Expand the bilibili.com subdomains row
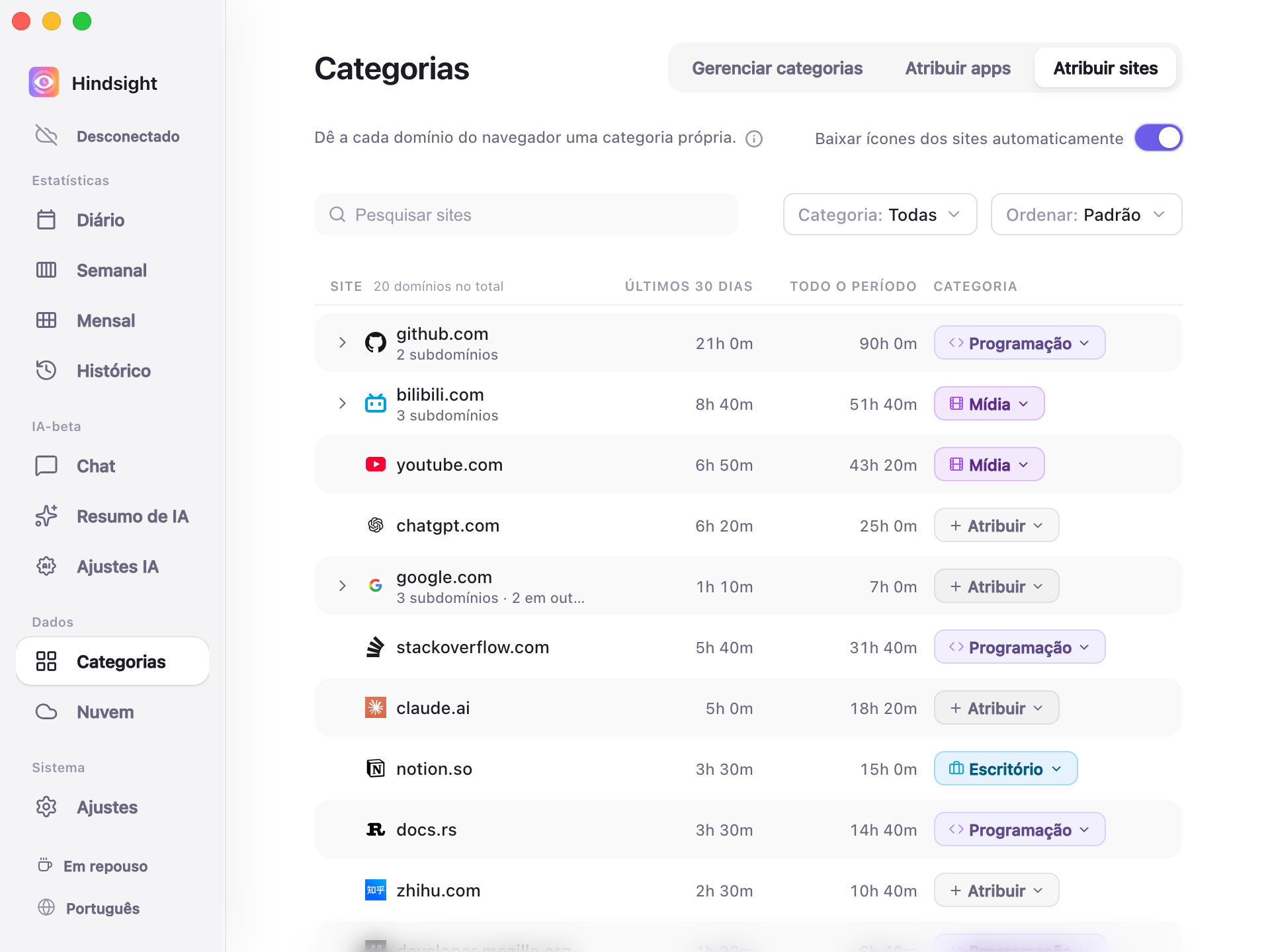This screenshot has height=952, width=1270. (343, 403)
